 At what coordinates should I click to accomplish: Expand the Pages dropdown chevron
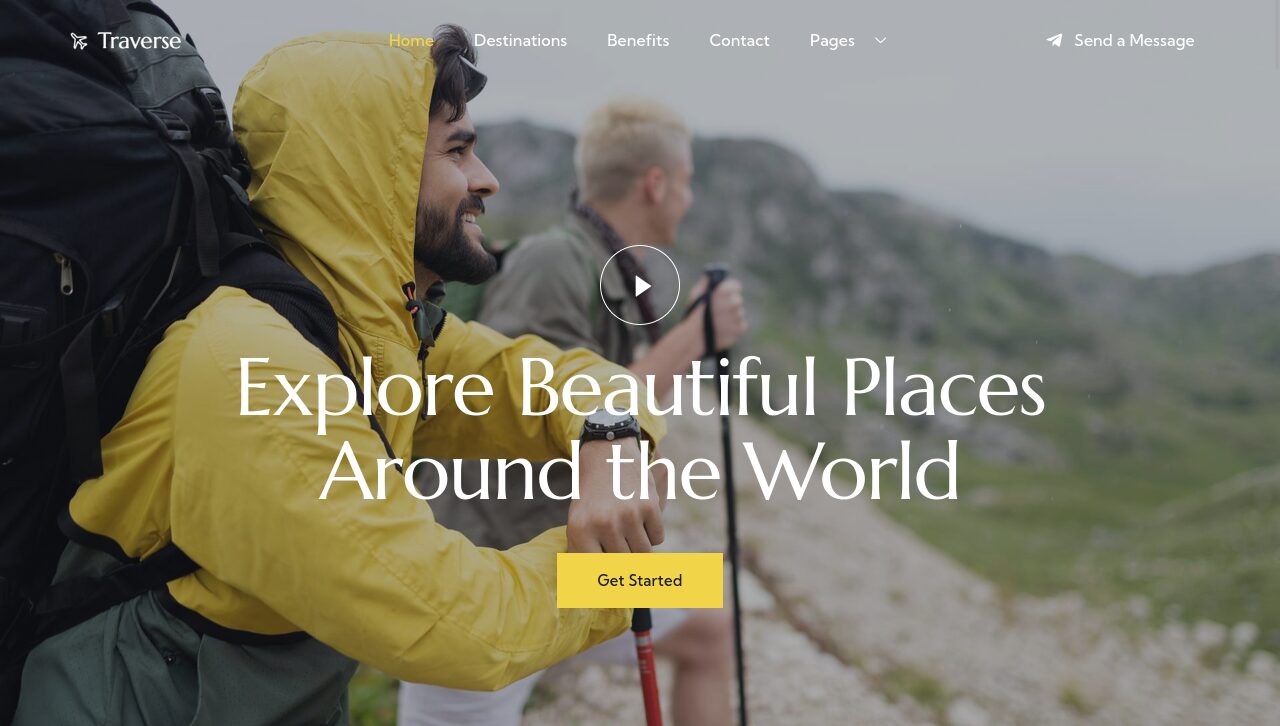(x=880, y=41)
